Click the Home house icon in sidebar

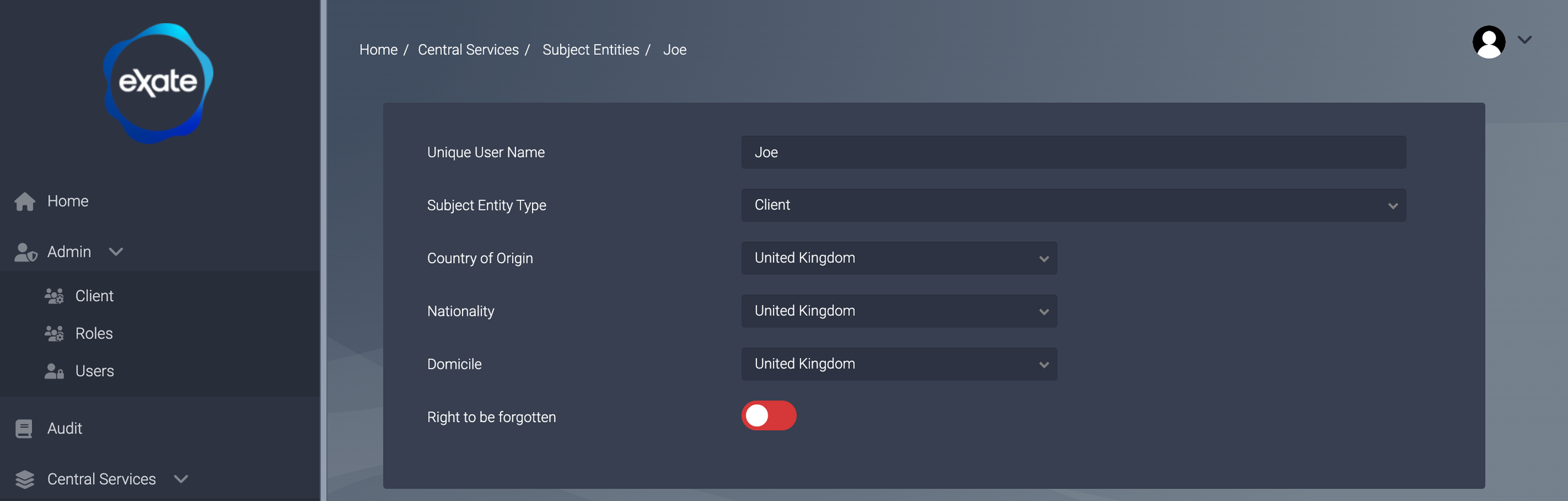pyautogui.click(x=25, y=201)
